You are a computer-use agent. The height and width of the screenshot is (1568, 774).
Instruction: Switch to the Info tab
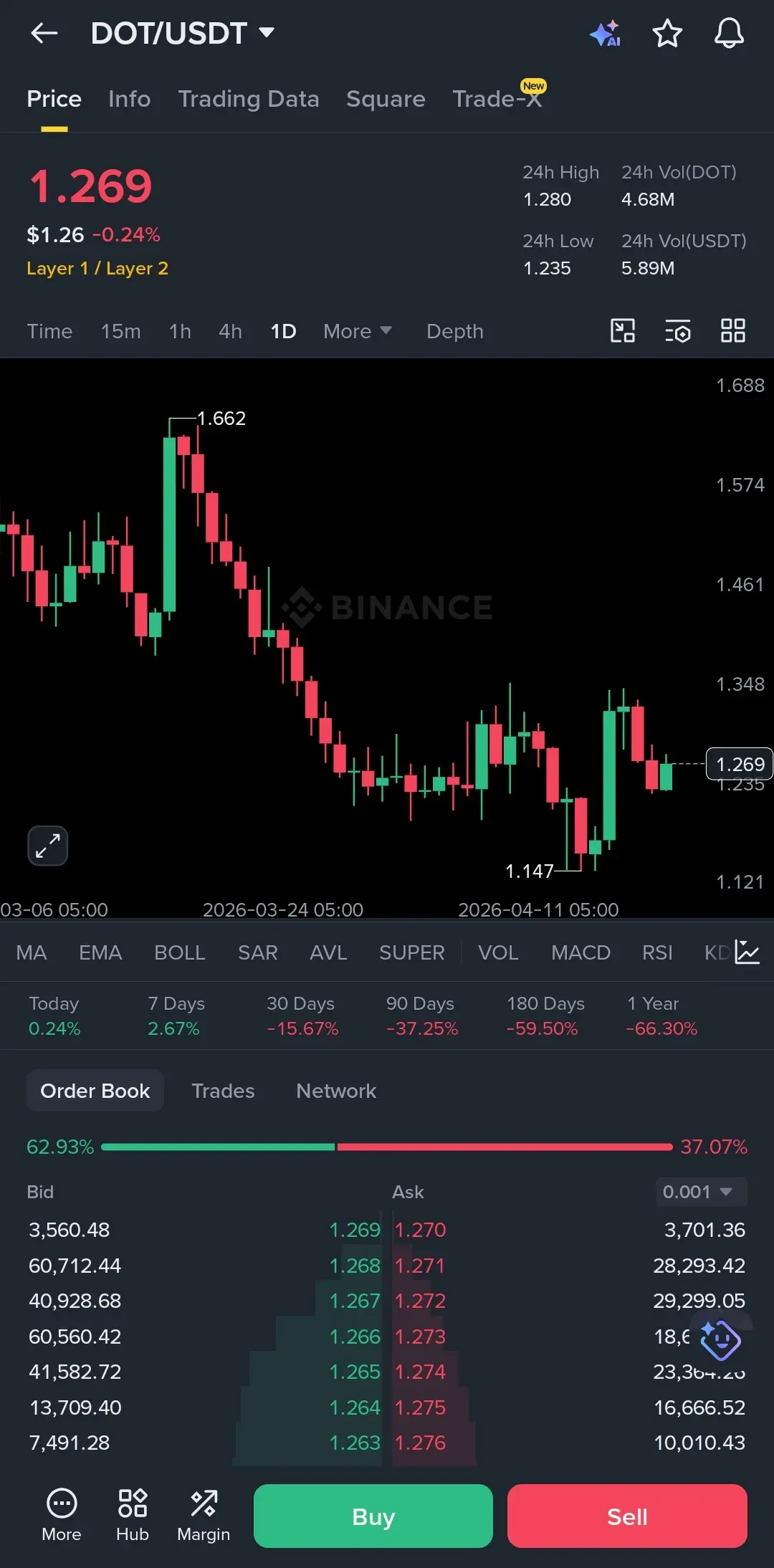[x=129, y=99]
